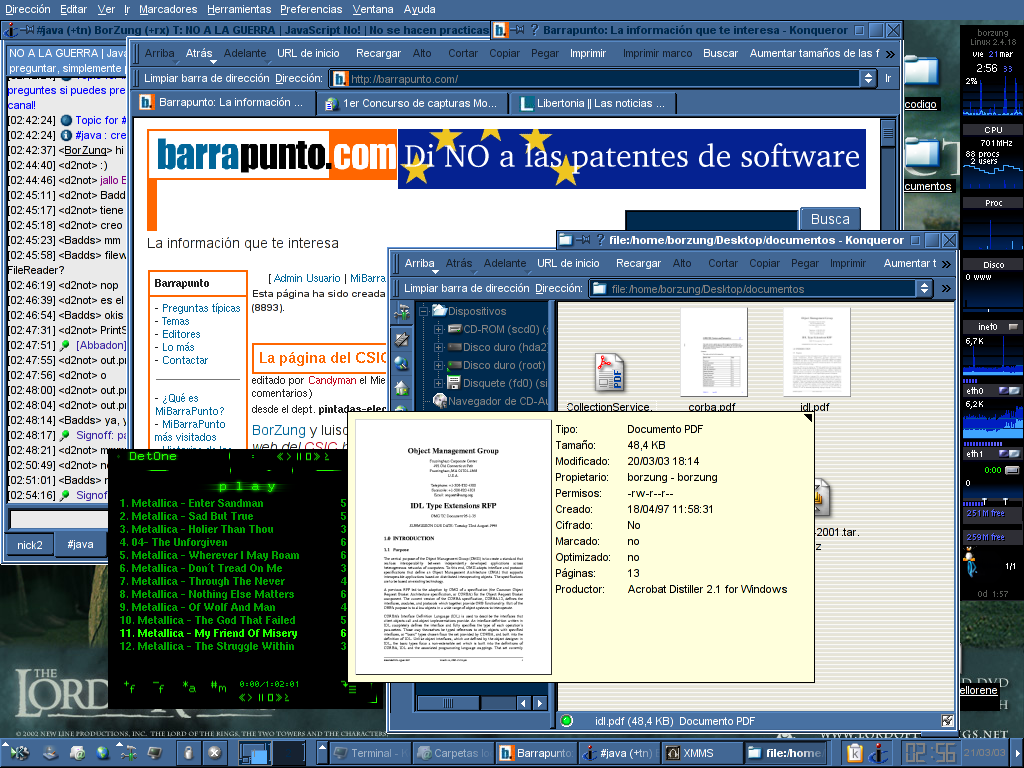
Task: Click the lock screen icon in panel
Action: [188, 752]
